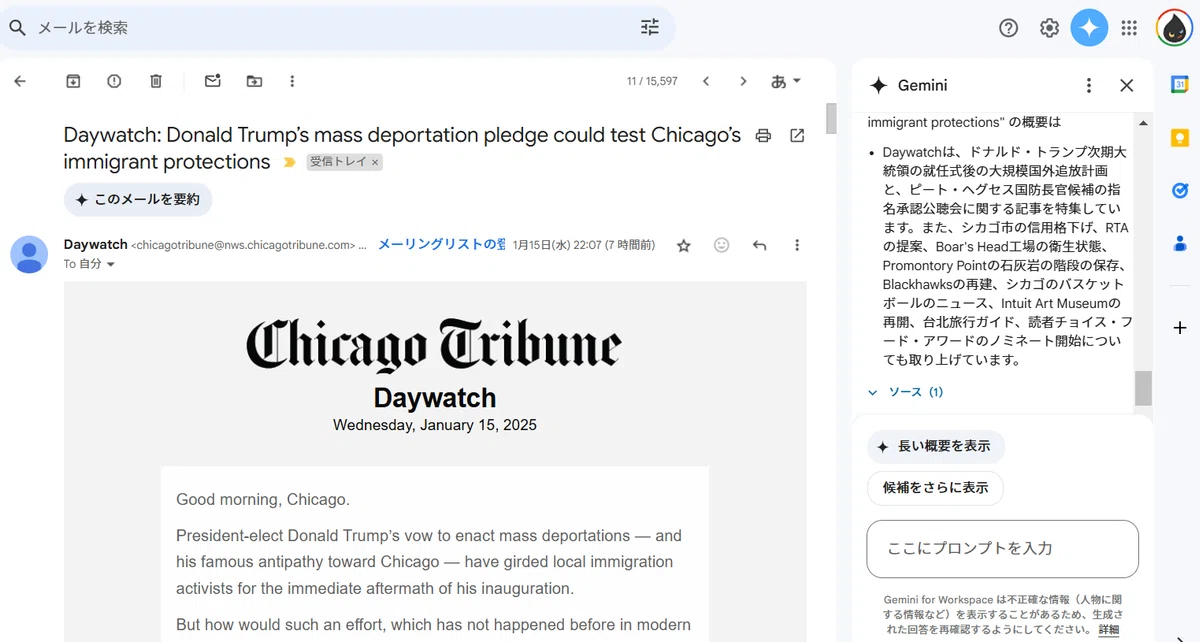This screenshot has width=1200, height=642.
Task: Open 詳細 link in Gemini disclaimer
Action: [x=1109, y=630]
